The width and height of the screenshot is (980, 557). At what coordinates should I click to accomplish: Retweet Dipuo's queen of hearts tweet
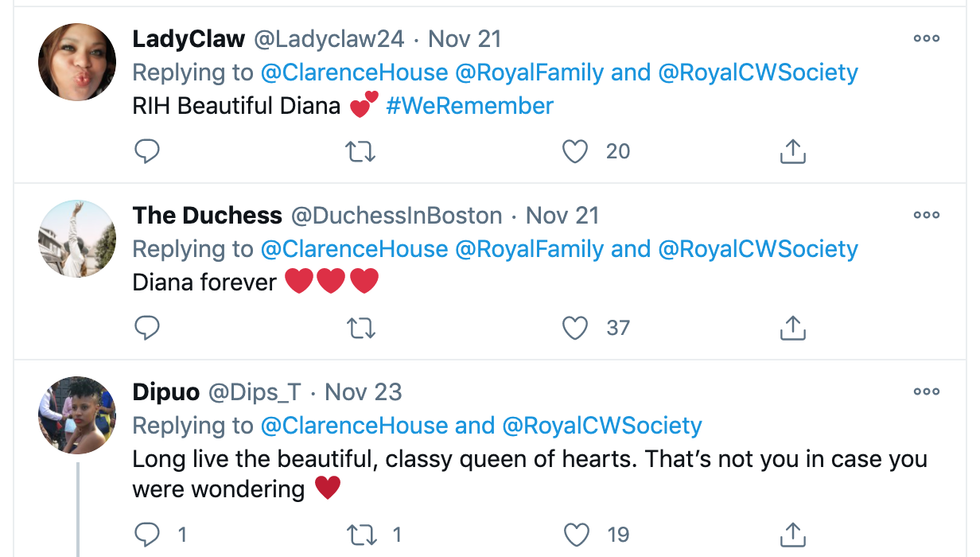(x=361, y=535)
